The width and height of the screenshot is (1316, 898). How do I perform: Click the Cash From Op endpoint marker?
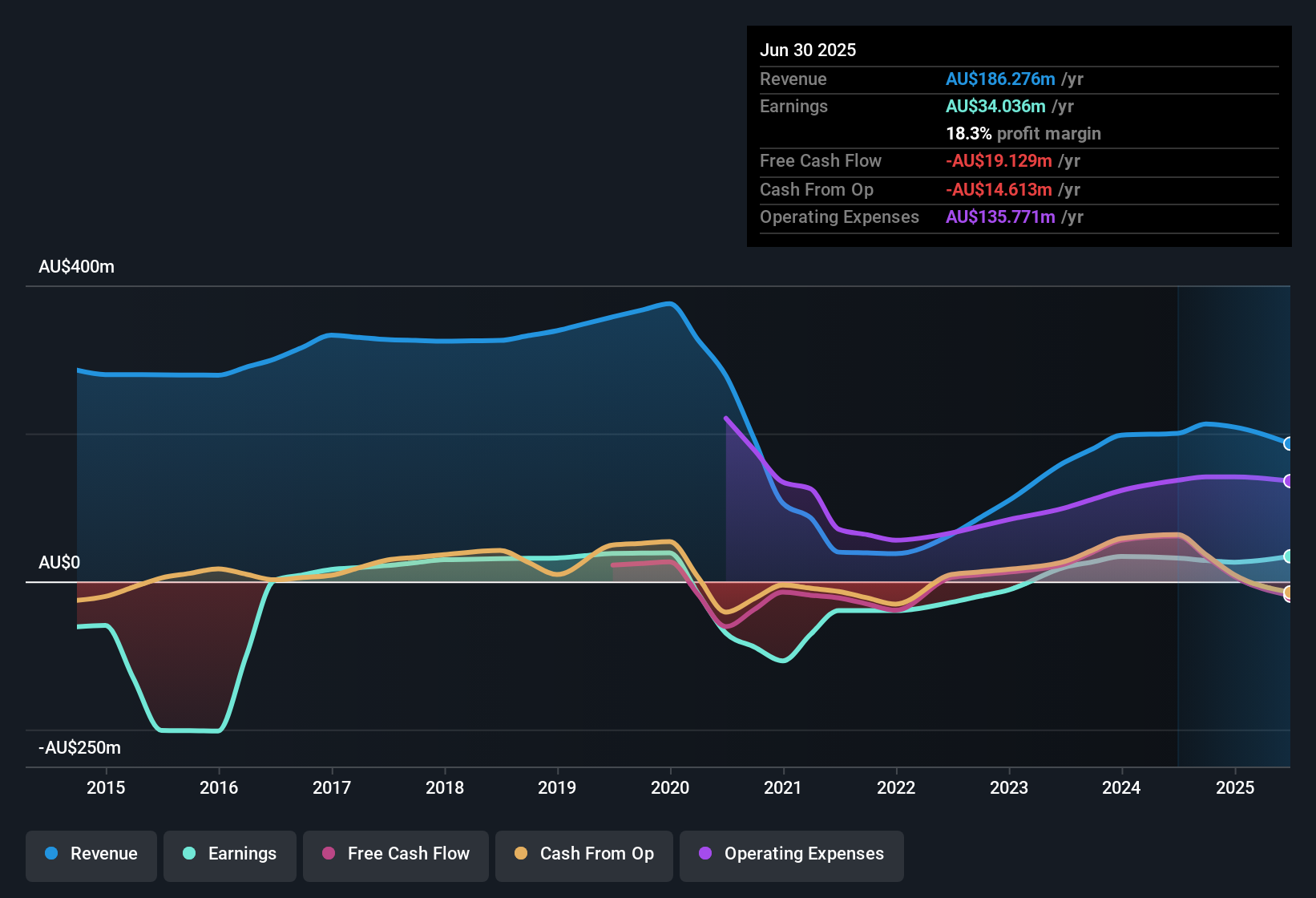click(x=1289, y=594)
